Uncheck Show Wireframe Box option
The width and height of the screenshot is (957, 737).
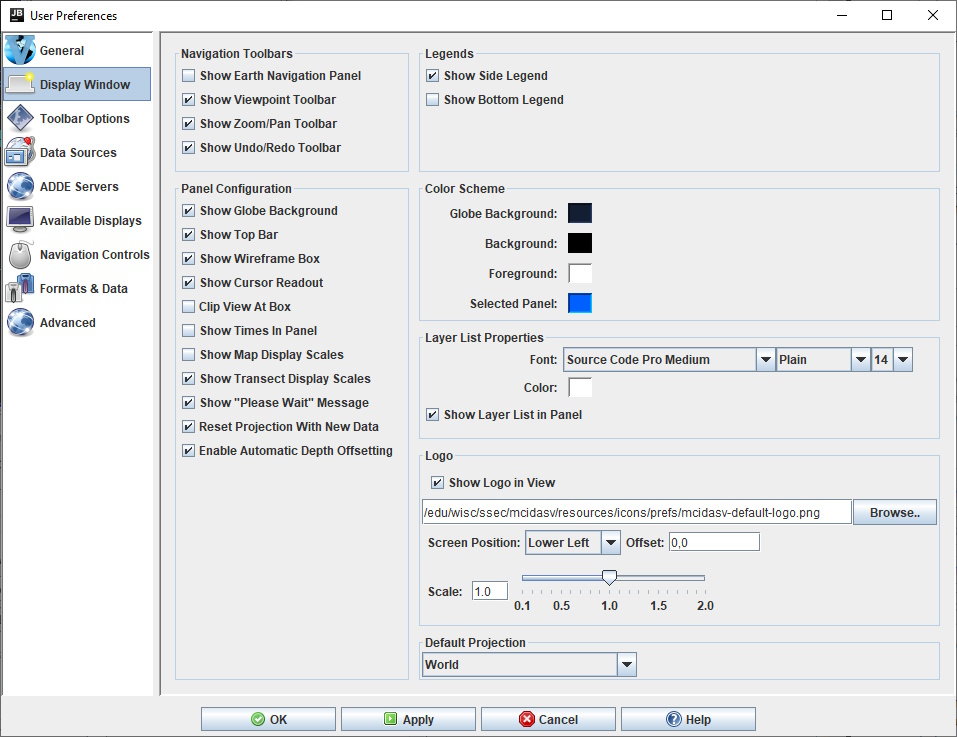[189, 259]
